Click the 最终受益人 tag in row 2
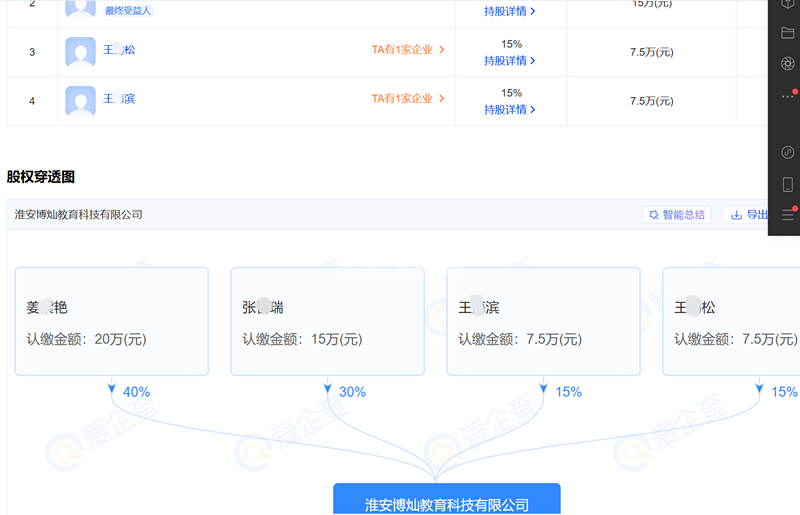The image size is (800, 515). (x=128, y=10)
